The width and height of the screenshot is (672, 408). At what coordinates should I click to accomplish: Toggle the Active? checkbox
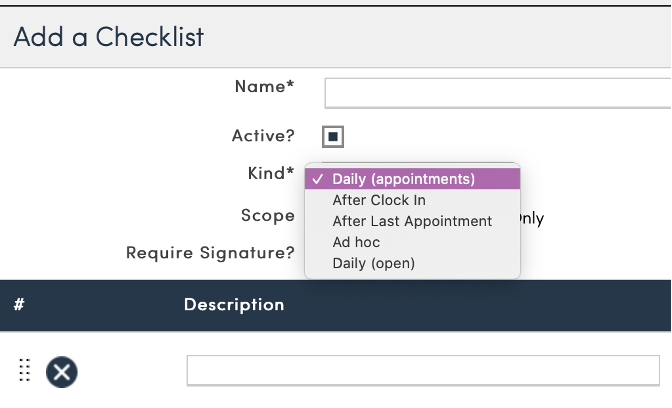(333, 135)
